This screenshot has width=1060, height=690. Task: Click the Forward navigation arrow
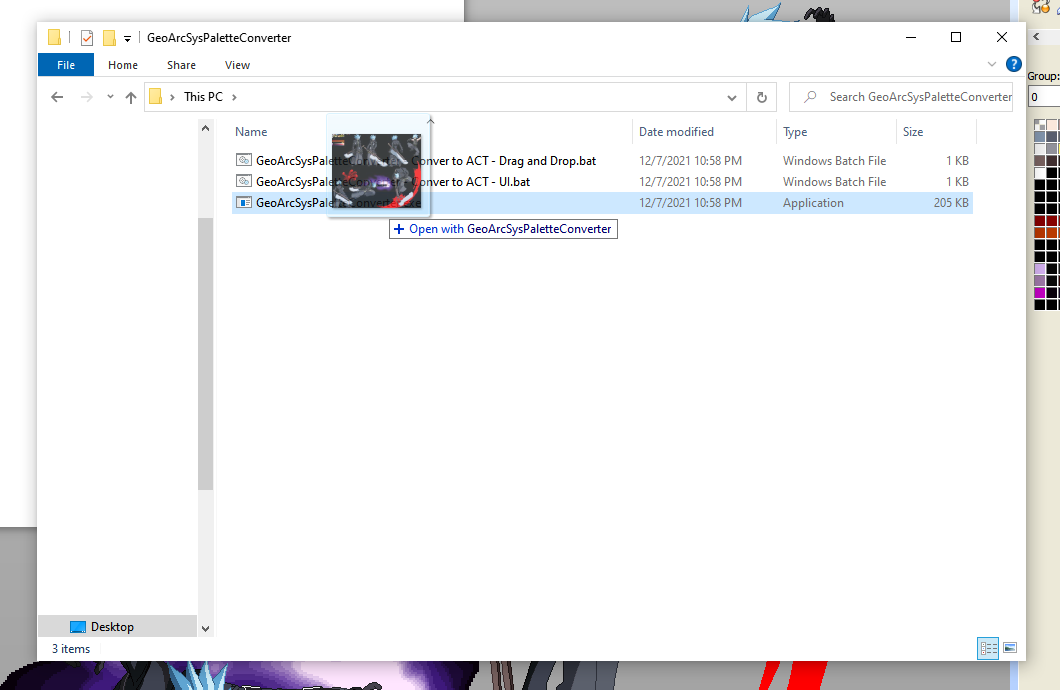pyautogui.click(x=87, y=97)
